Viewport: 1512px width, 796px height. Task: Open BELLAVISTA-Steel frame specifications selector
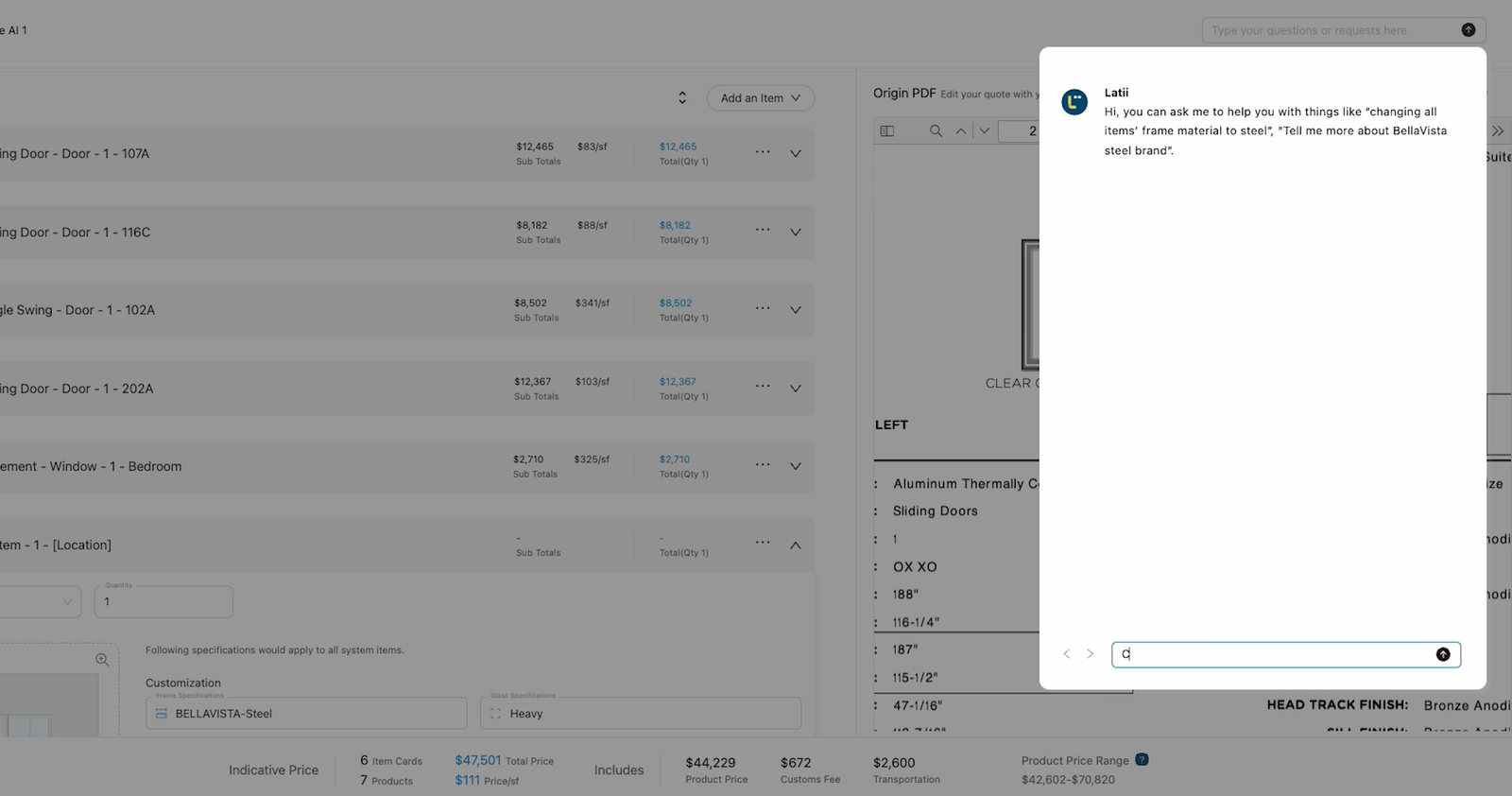point(306,714)
